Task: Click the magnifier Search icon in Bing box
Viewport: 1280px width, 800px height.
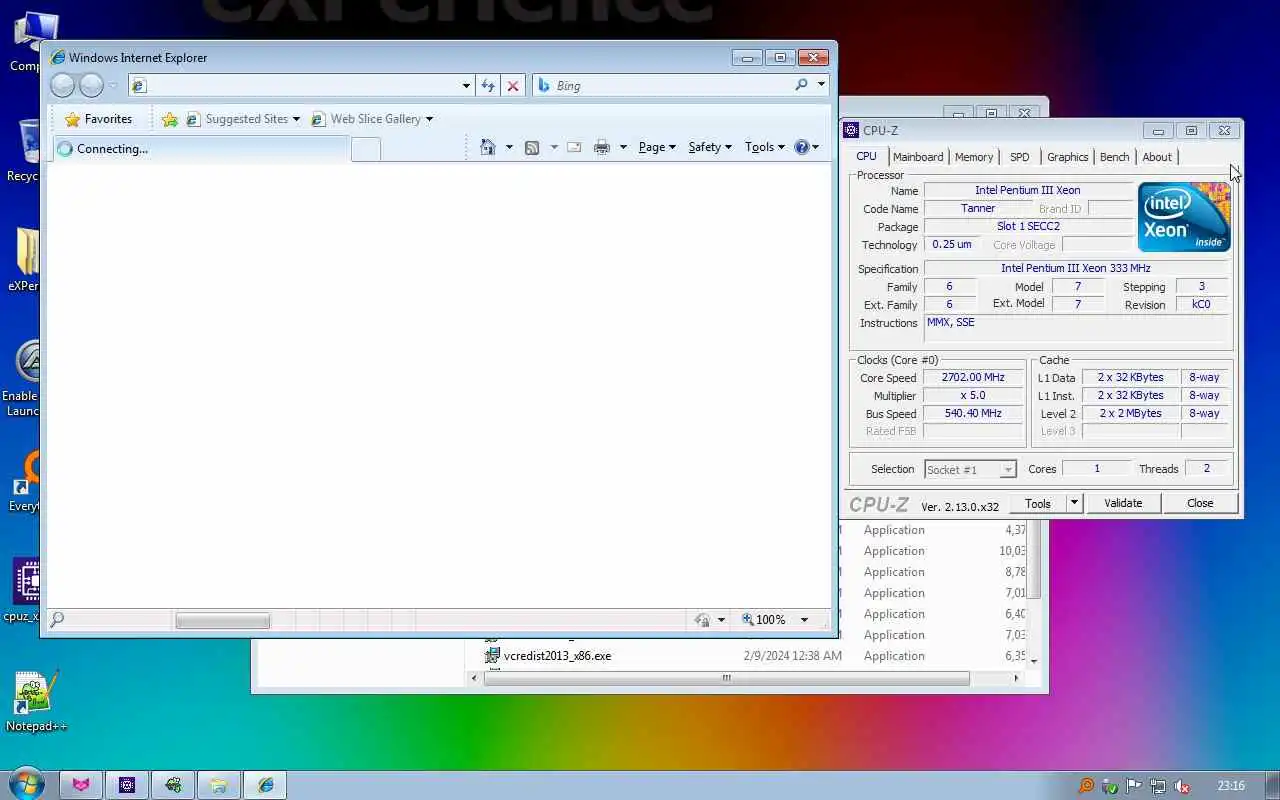Action: 801,85
